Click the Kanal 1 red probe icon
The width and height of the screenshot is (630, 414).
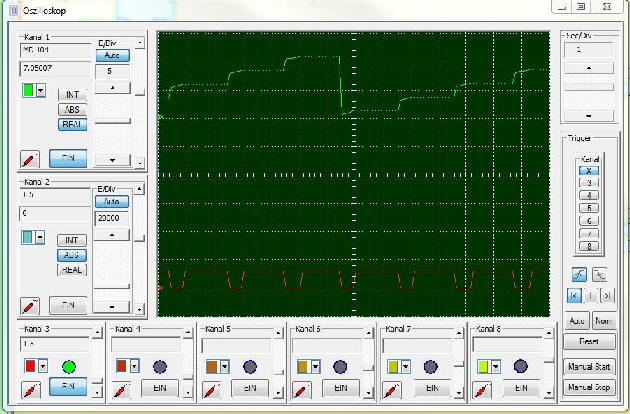[x=30, y=159]
